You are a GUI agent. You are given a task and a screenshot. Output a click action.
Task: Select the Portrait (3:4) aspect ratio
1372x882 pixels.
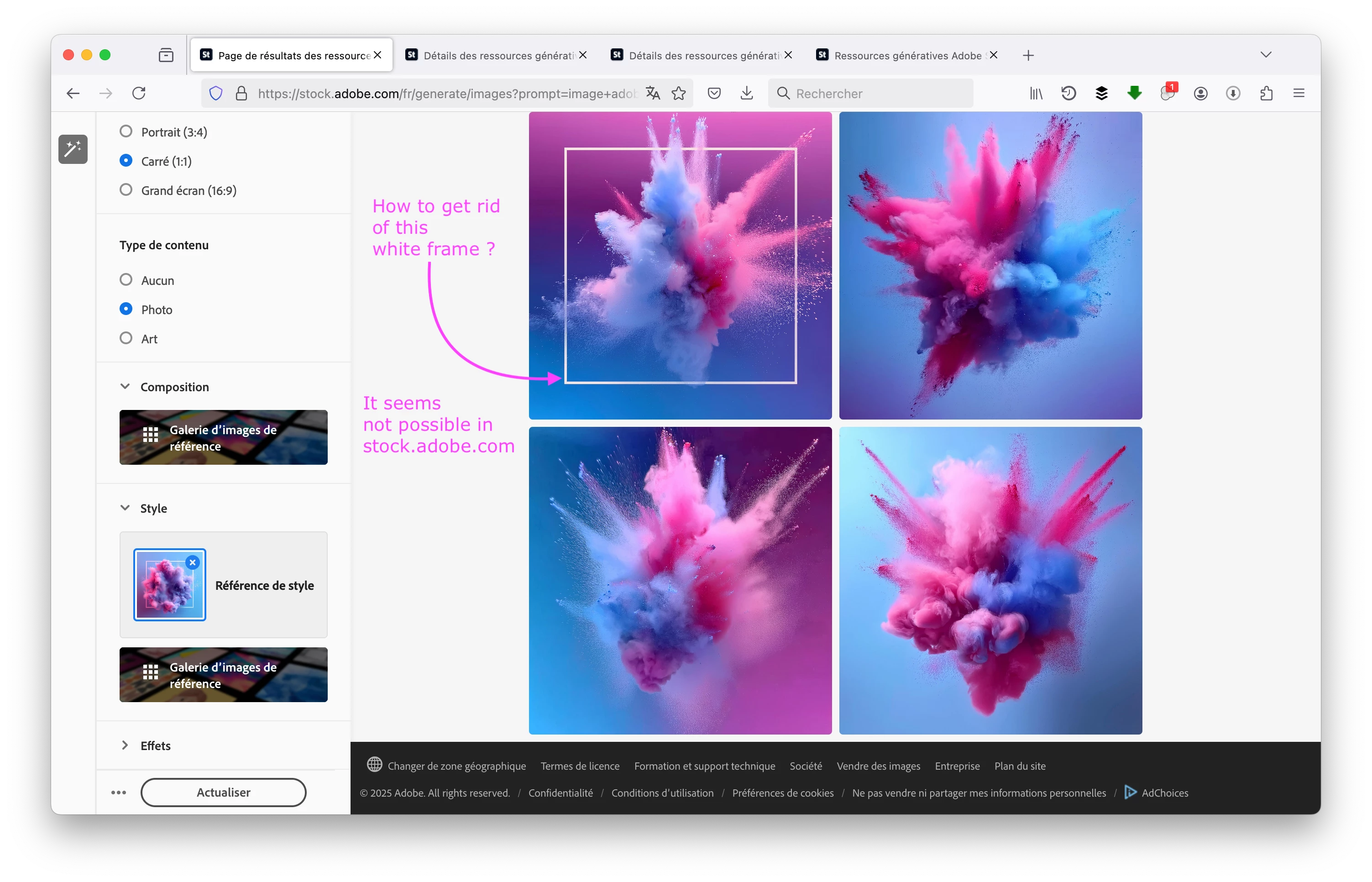click(126, 132)
